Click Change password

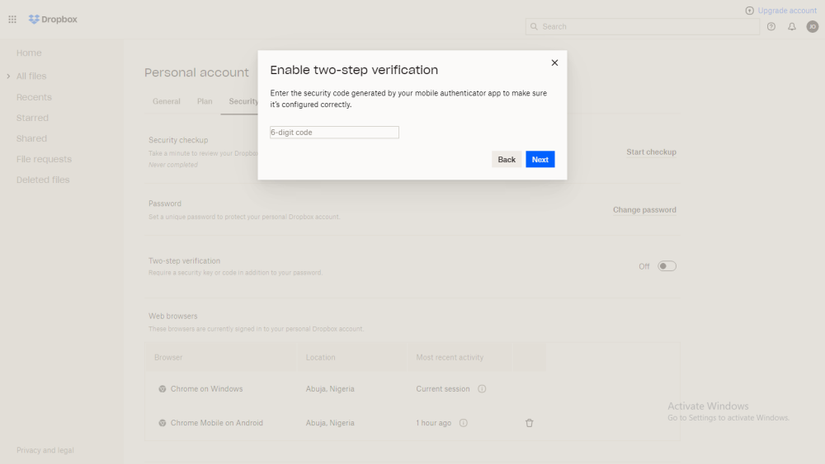pos(644,210)
